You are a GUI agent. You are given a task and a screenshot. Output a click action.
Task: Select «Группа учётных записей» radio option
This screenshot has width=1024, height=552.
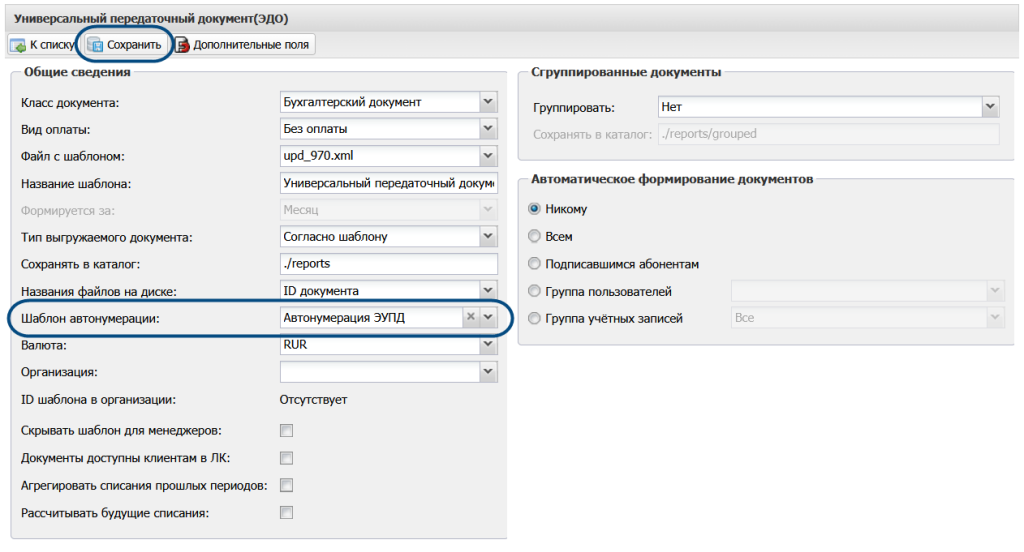[534, 318]
